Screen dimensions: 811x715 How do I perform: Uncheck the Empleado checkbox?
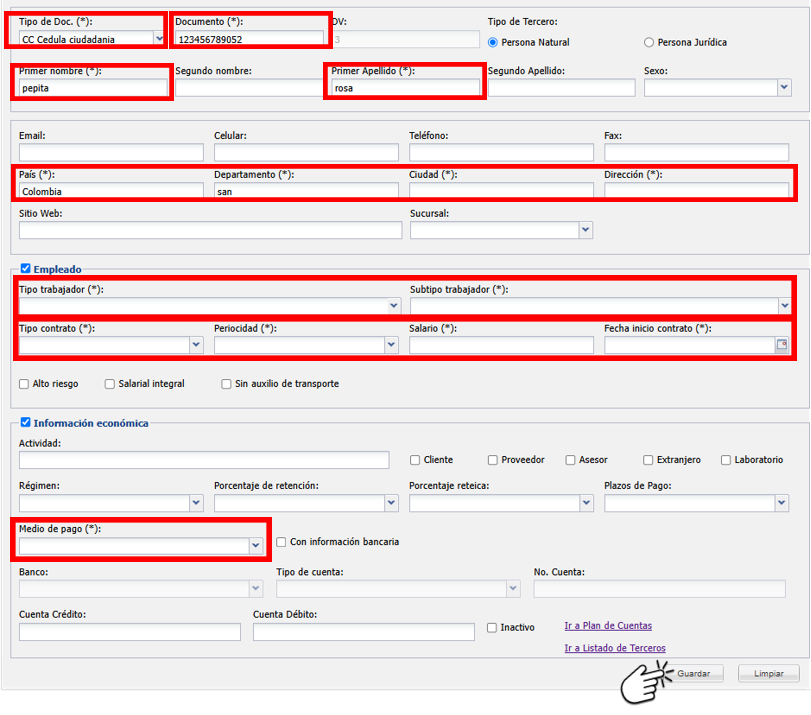pyautogui.click(x=25, y=269)
